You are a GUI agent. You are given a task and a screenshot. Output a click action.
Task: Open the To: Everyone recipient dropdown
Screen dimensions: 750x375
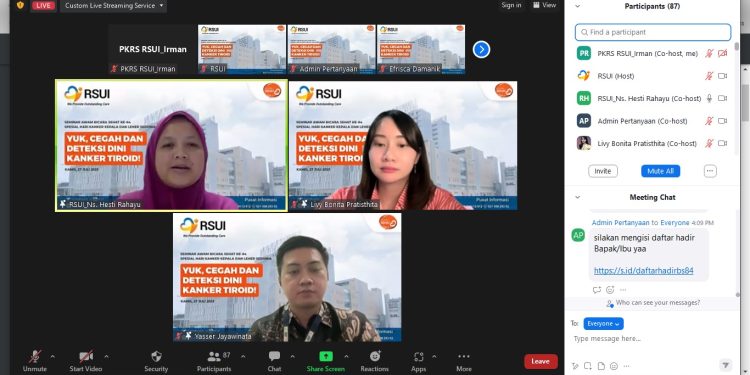(x=604, y=324)
